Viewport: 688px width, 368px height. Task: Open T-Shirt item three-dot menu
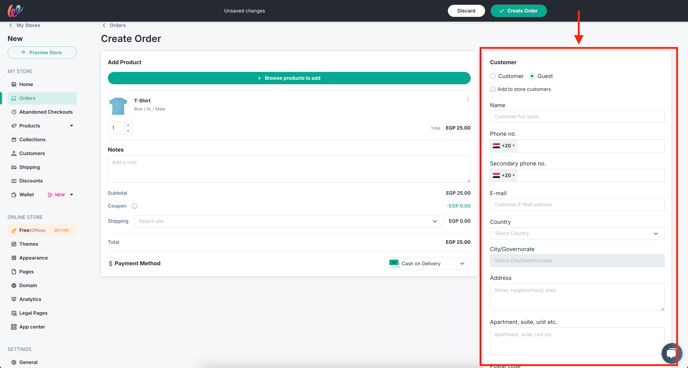click(x=467, y=100)
